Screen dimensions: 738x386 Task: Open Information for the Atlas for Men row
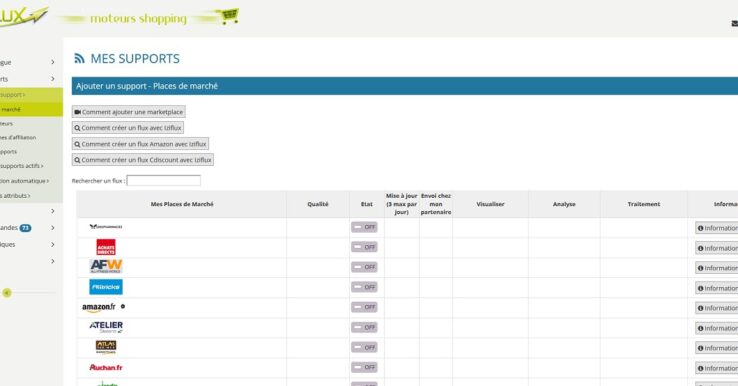pos(717,348)
